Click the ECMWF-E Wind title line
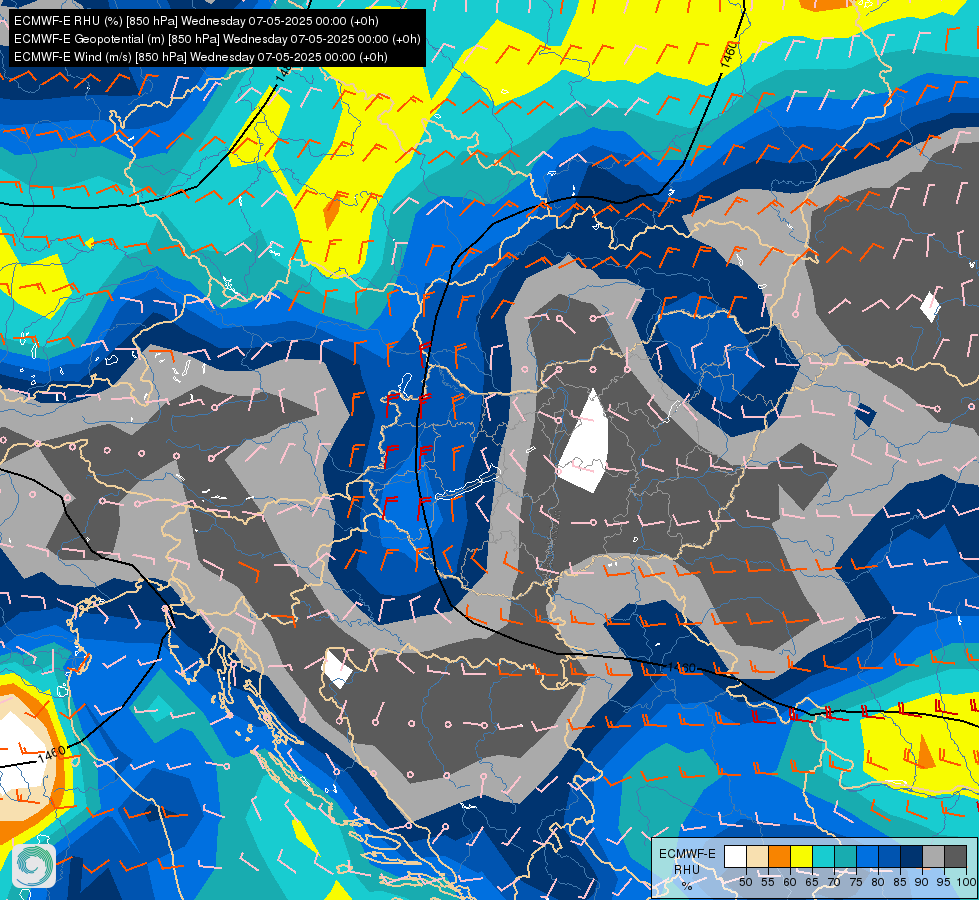Viewport: 979px width, 900px height. click(200, 57)
